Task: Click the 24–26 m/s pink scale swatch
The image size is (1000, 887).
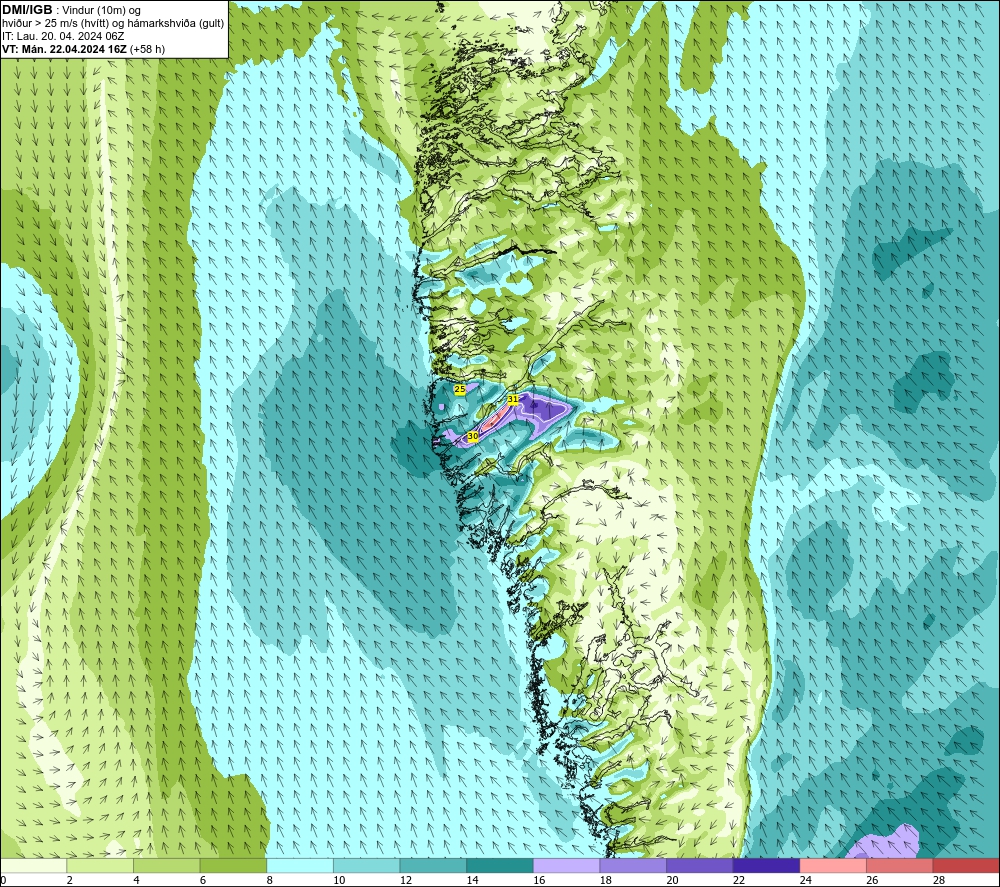Action: (x=833, y=866)
